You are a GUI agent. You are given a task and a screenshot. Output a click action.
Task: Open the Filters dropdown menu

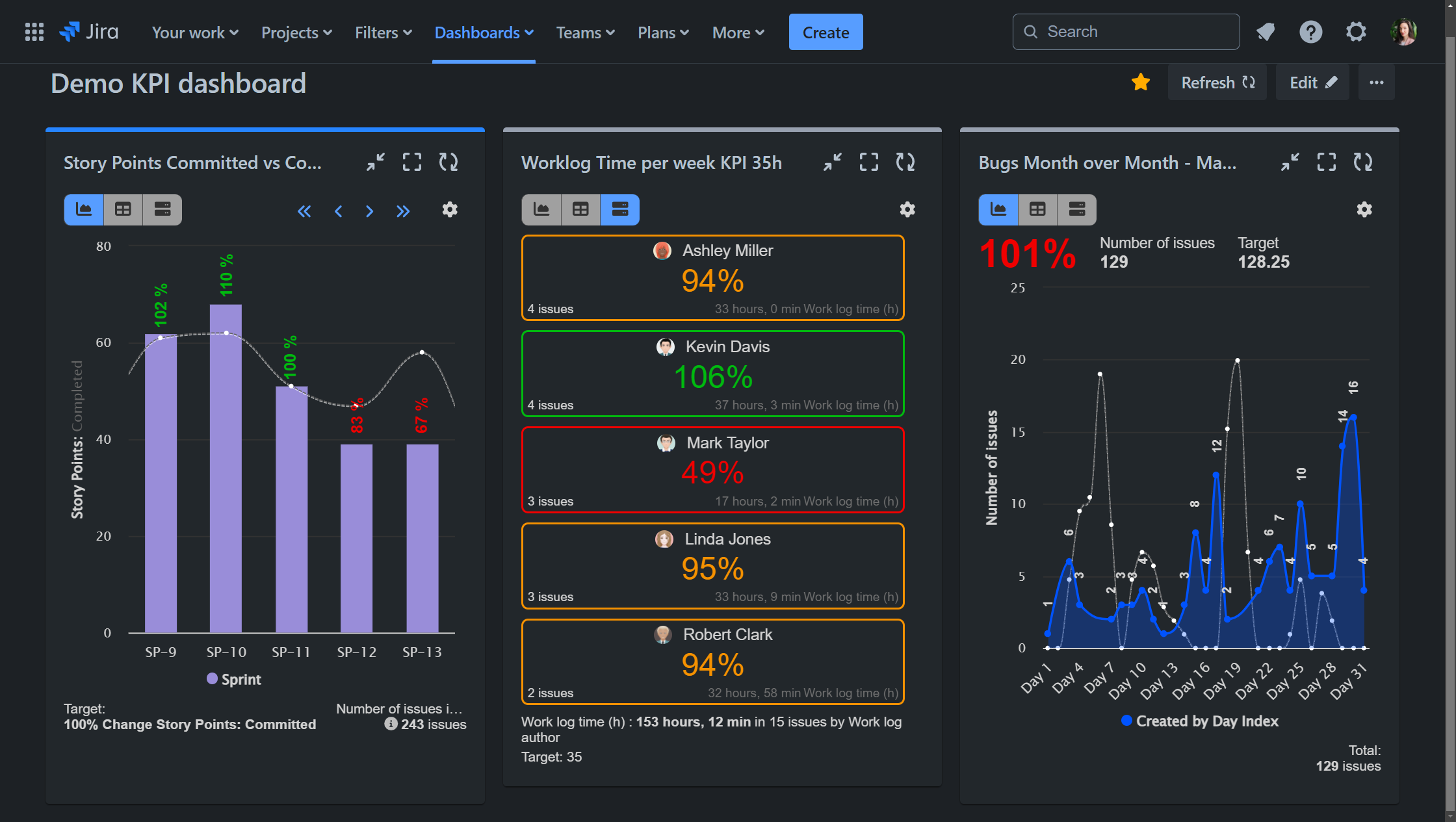(383, 32)
